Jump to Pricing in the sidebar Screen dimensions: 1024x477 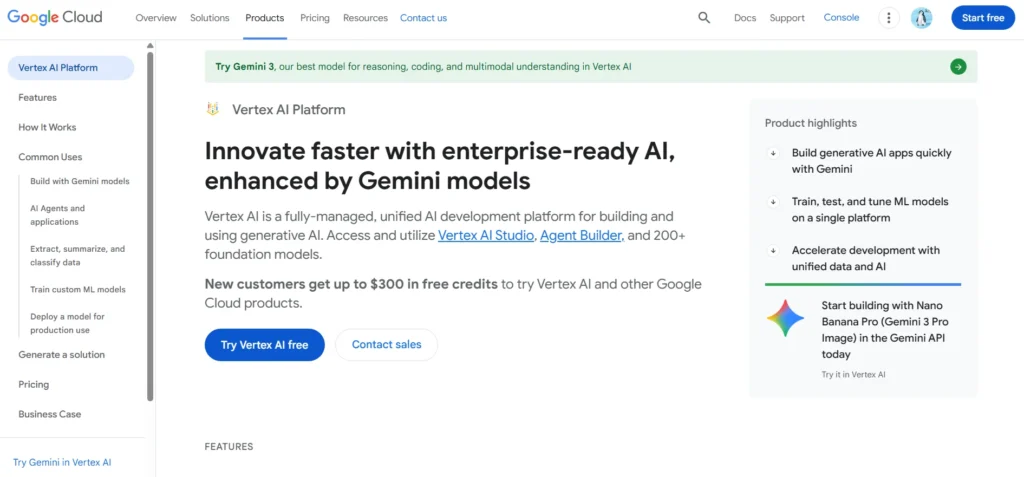(33, 384)
